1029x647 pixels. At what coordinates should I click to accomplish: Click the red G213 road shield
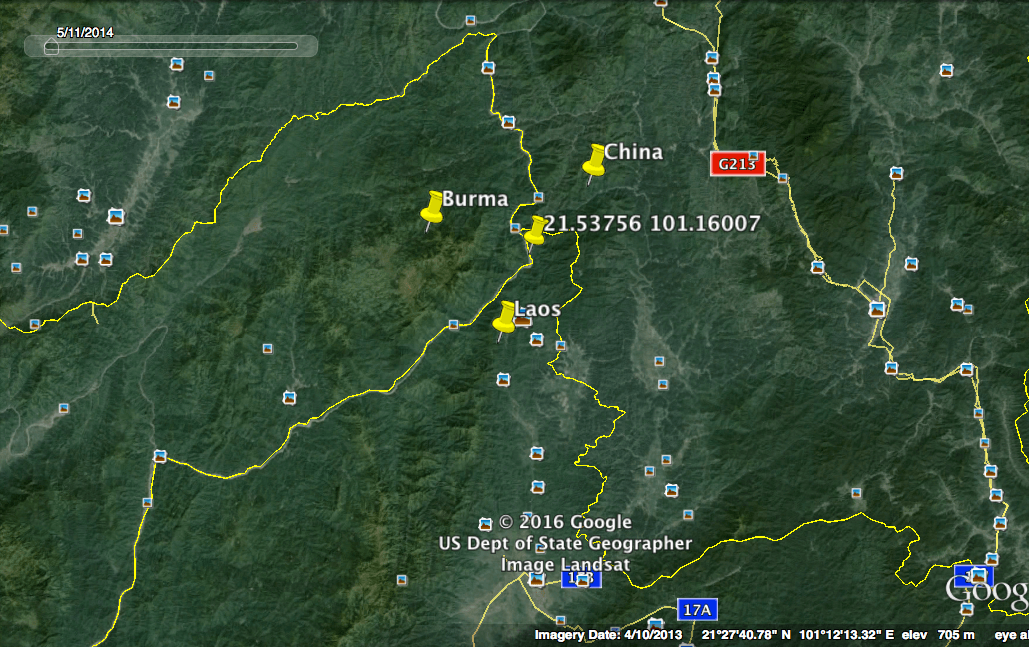[x=738, y=164]
